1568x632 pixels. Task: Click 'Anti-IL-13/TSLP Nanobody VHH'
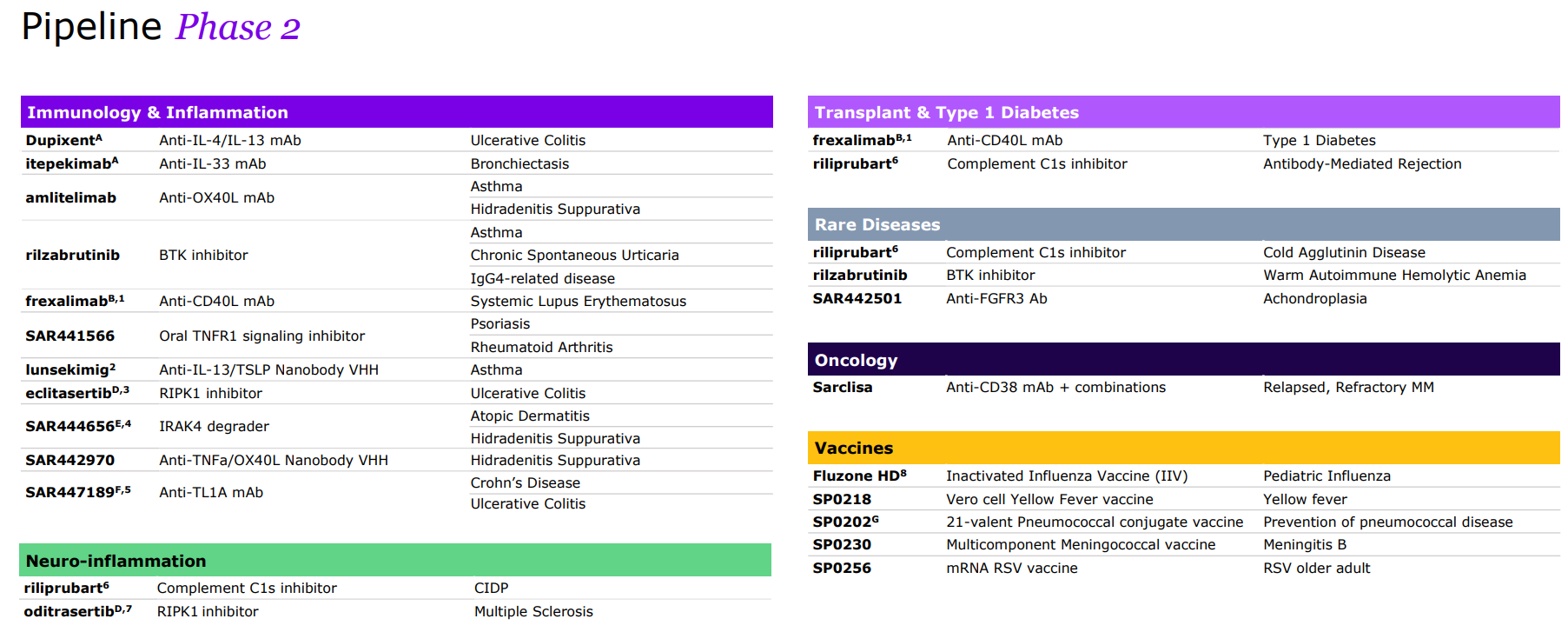[269, 369]
